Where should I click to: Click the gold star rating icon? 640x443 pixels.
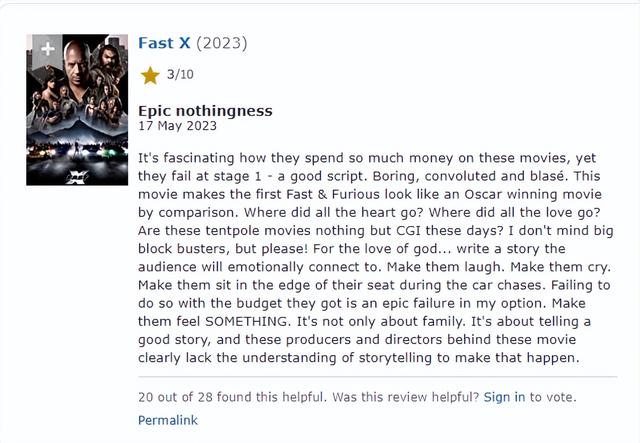pyautogui.click(x=150, y=75)
